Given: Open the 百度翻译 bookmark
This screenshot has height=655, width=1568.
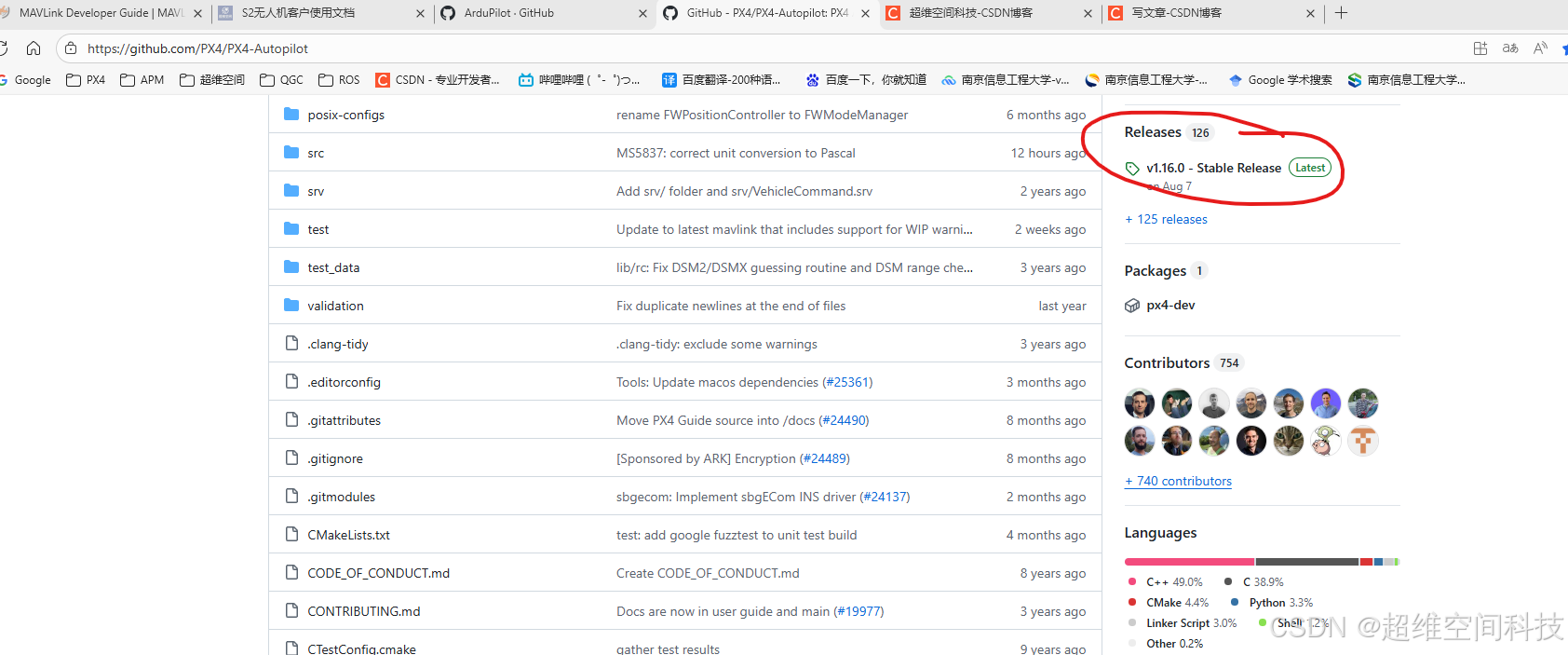Looking at the screenshot, I should click(x=722, y=80).
